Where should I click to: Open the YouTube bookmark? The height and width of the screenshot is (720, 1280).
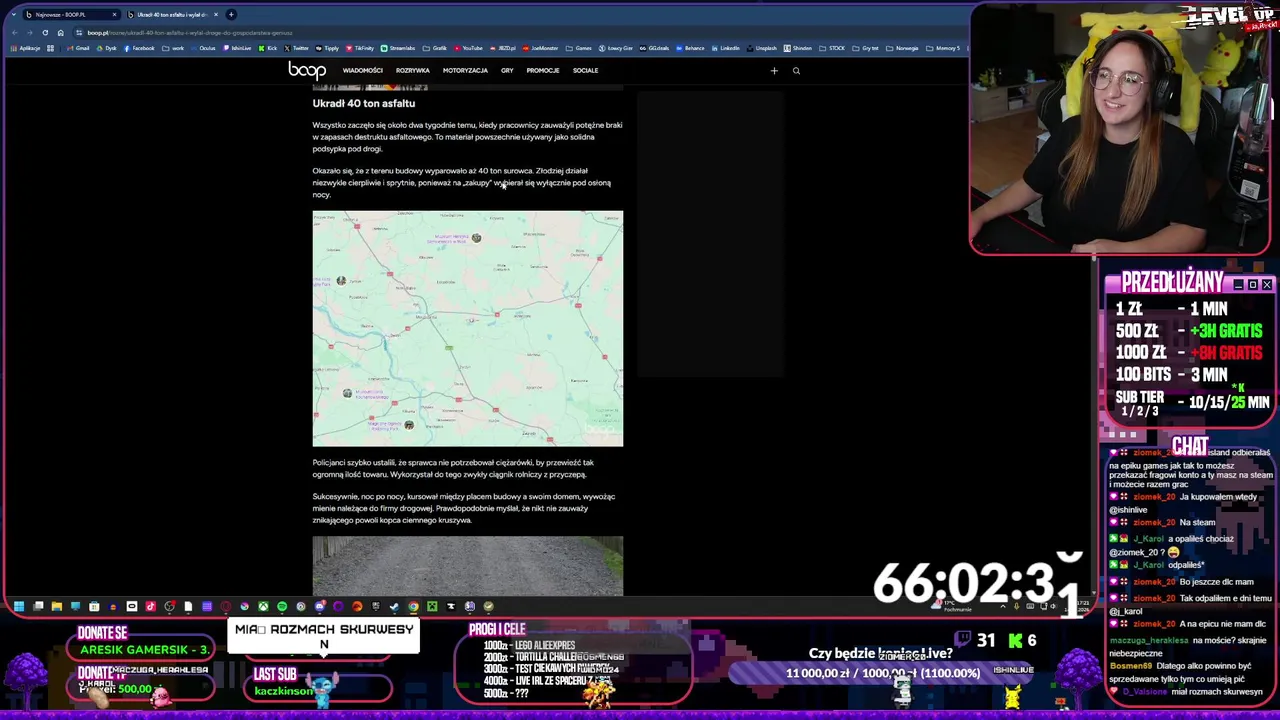tap(468, 48)
